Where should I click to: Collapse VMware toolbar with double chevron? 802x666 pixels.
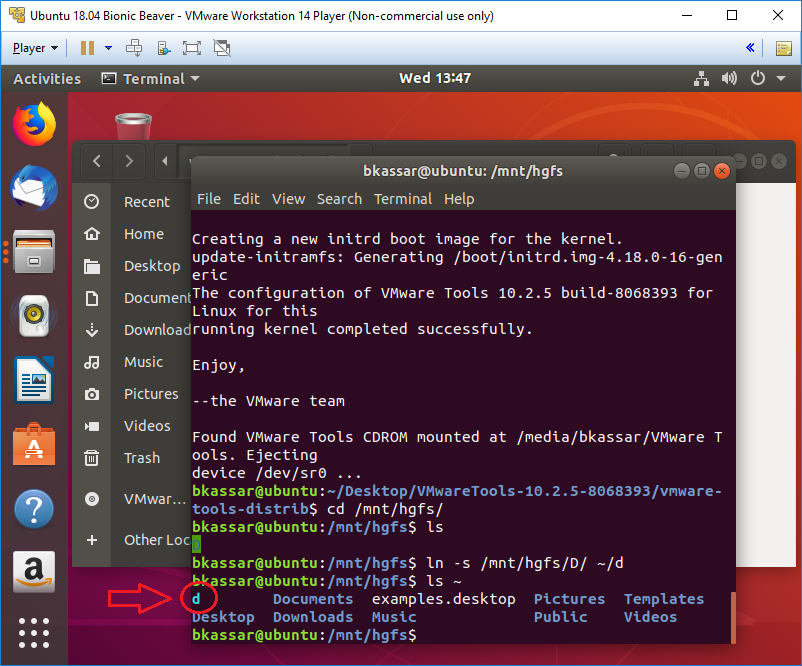(750, 48)
